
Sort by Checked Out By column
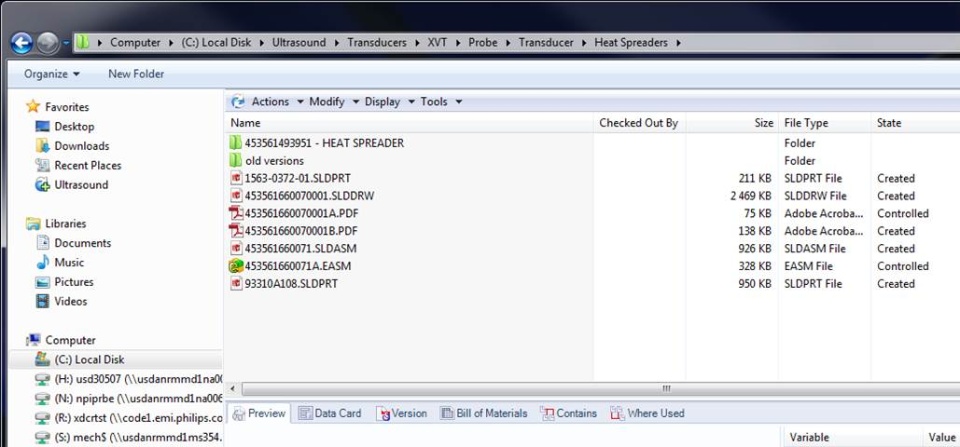pos(639,122)
